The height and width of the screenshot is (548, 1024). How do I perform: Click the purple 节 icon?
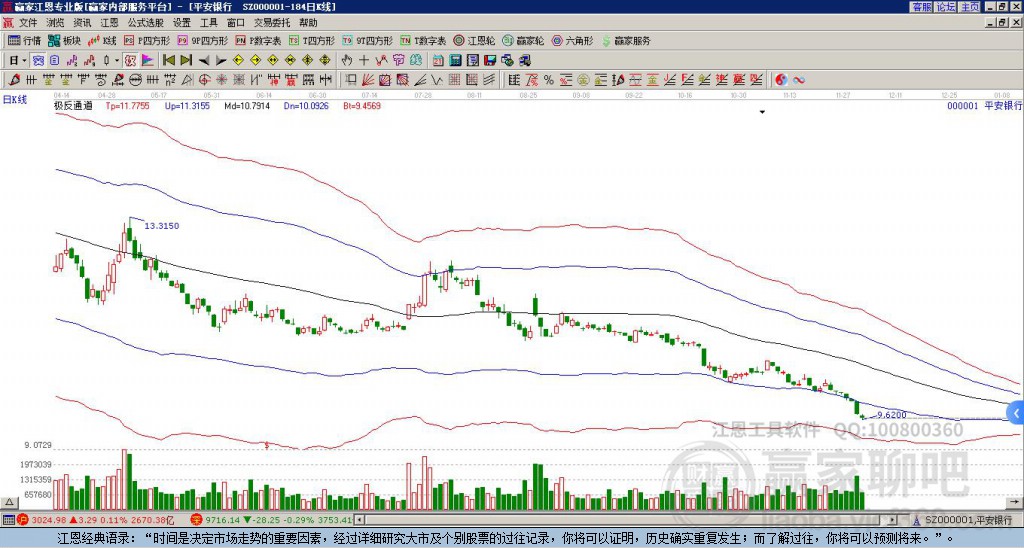tap(398, 61)
